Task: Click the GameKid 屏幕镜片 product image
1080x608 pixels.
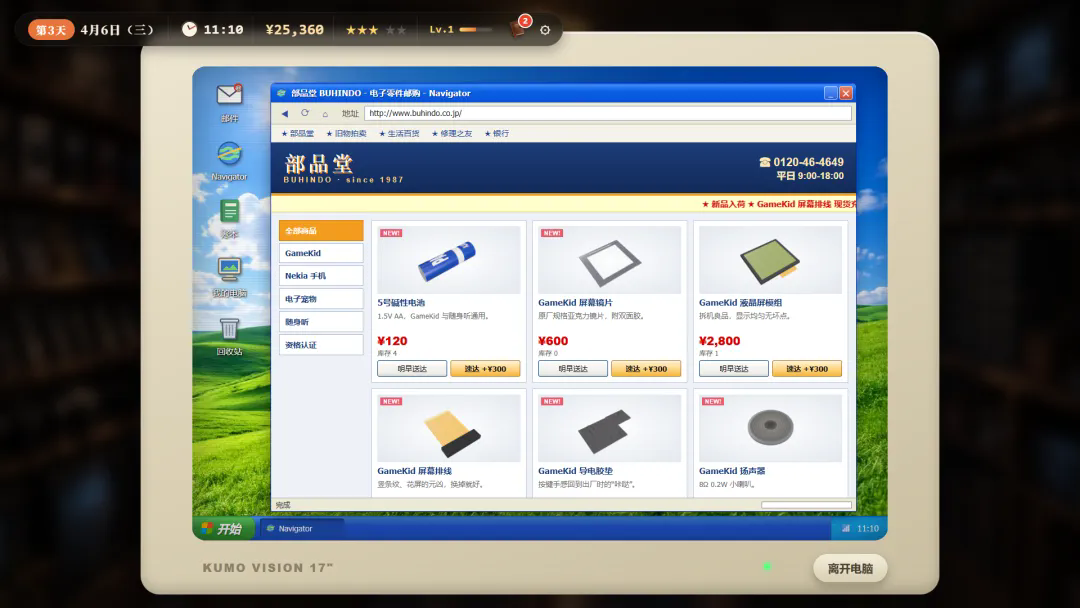Action: (610, 260)
